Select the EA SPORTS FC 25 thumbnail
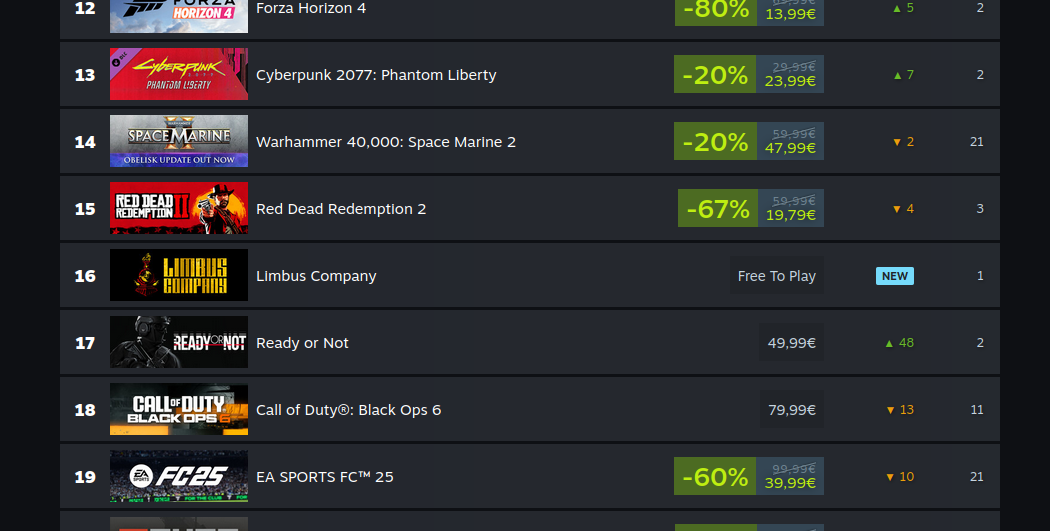The width and height of the screenshot is (1050, 531). click(x=179, y=477)
